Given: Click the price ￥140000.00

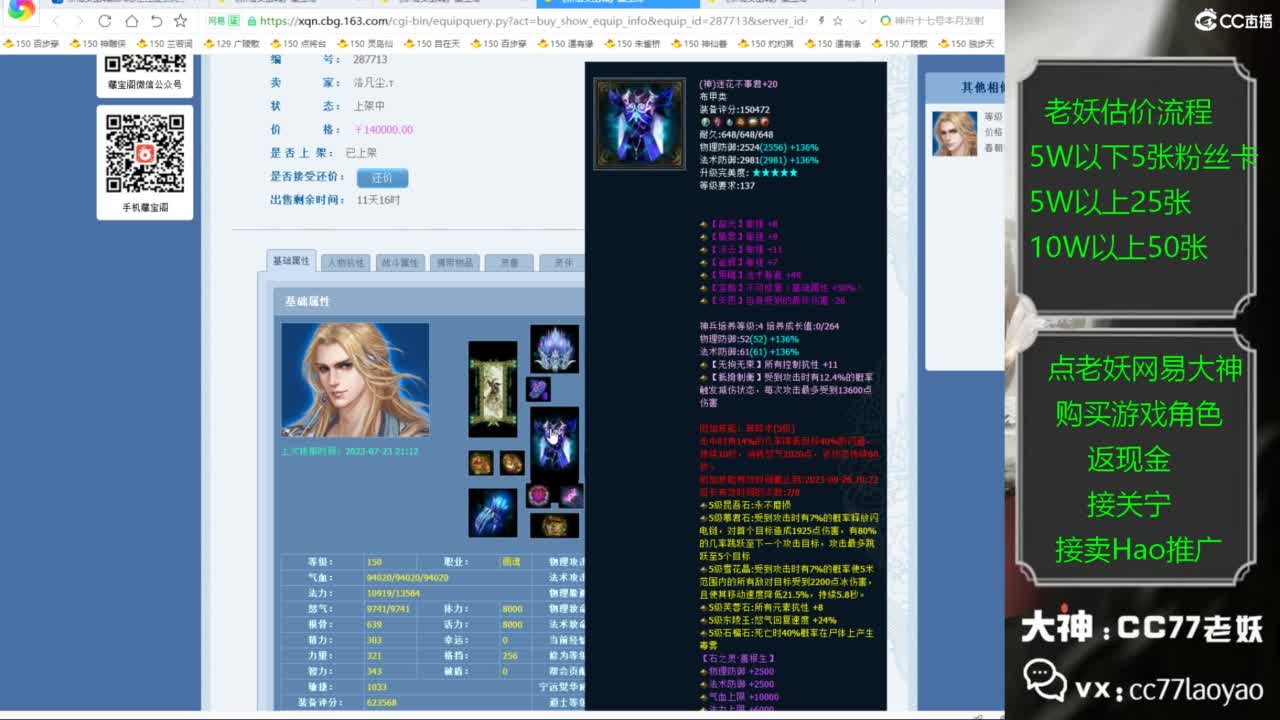Looking at the screenshot, I should (383, 130).
